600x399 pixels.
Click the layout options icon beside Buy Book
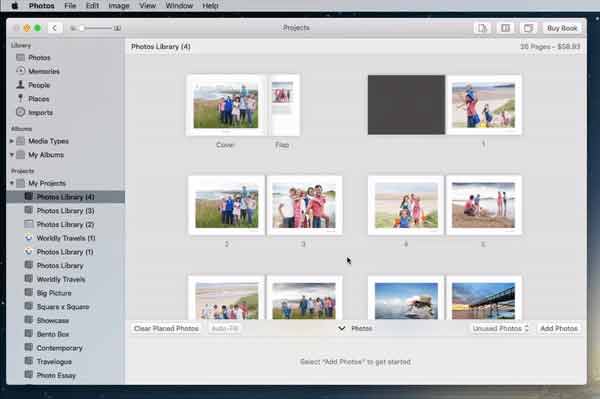(x=528, y=28)
